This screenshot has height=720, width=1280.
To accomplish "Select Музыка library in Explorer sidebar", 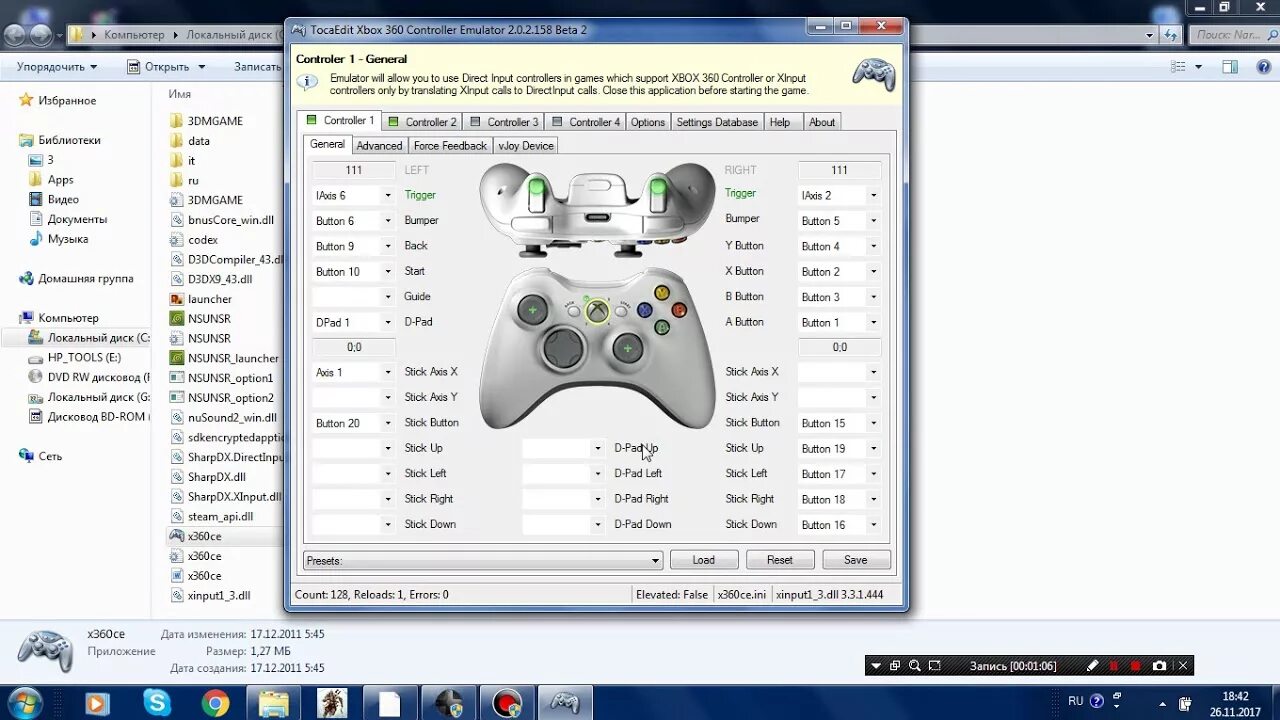I will (x=67, y=239).
